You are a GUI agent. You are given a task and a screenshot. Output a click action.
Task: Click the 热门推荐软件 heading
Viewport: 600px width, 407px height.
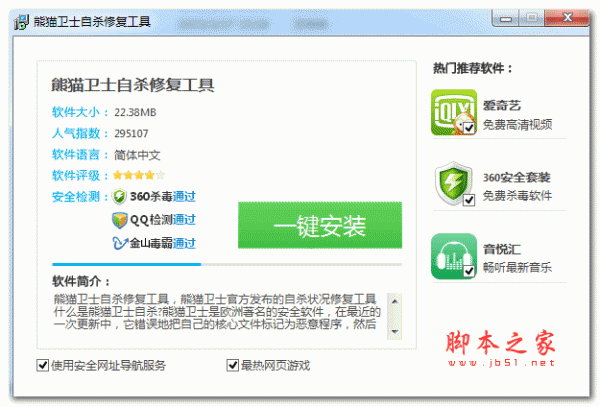tap(473, 68)
